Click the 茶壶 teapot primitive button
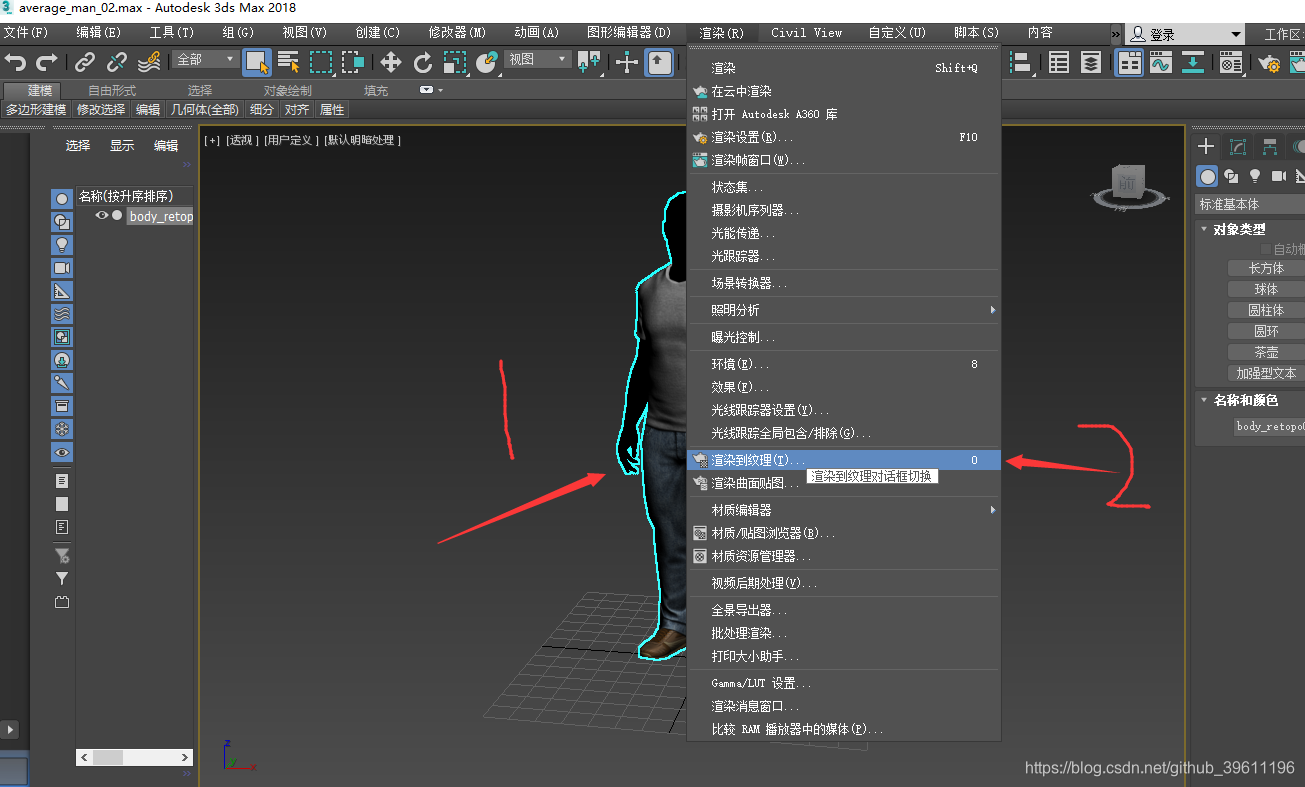Image resolution: width=1305 pixels, height=787 pixels. [1266, 352]
